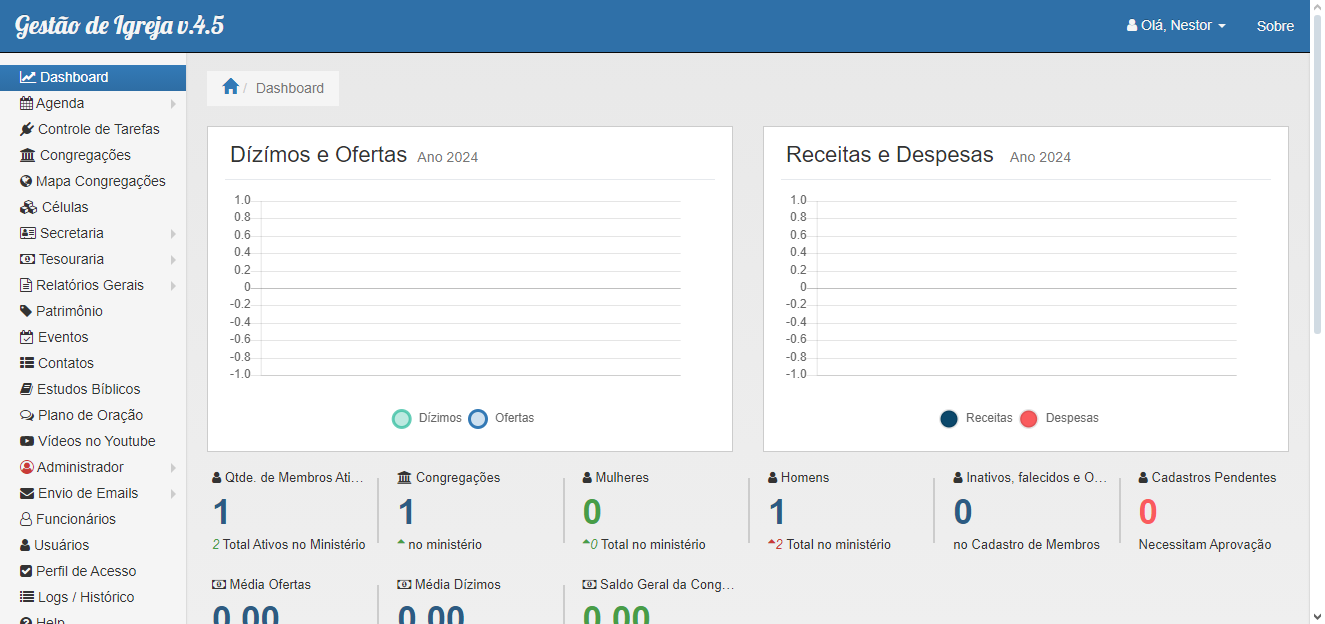Click the Plano de Oração chat icon
Screen dimensions: 1325x624
click(x=27, y=415)
